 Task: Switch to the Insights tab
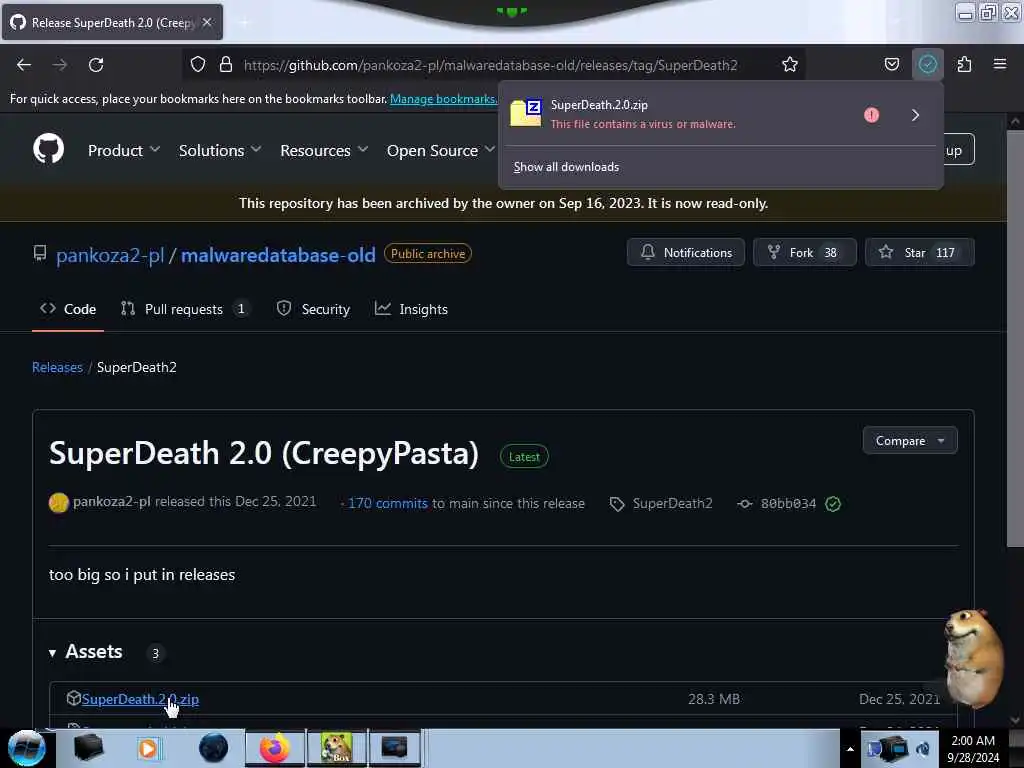pyautogui.click(x=411, y=309)
